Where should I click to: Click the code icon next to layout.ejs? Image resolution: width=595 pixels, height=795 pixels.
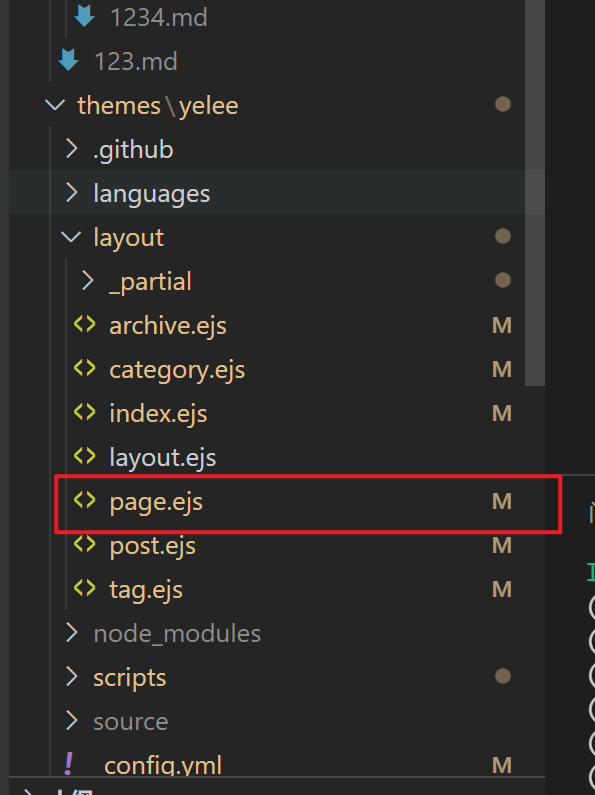coord(85,456)
